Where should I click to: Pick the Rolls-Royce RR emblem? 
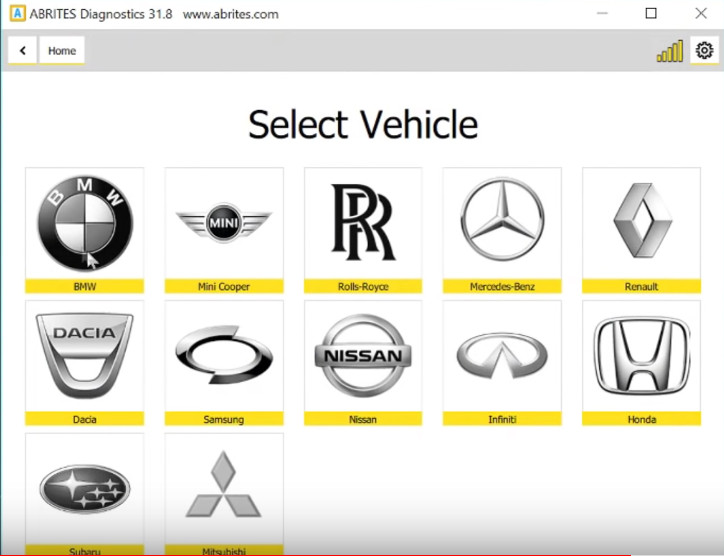click(363, 222)
